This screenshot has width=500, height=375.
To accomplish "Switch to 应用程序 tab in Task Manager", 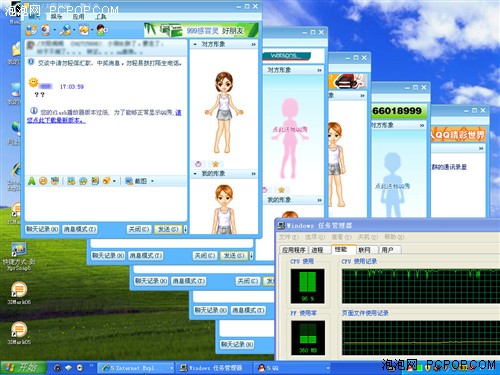I will [x=294, y=250].
